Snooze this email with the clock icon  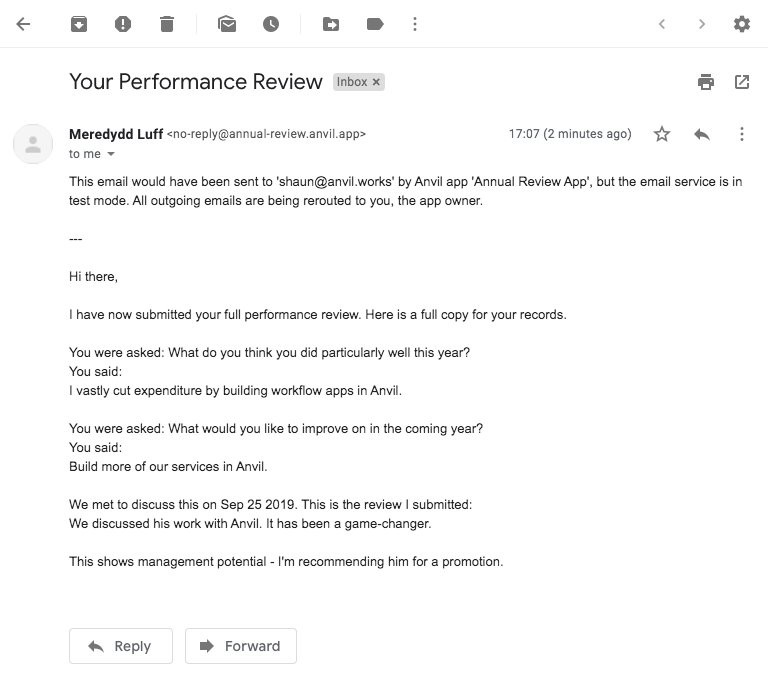point(271,24)
